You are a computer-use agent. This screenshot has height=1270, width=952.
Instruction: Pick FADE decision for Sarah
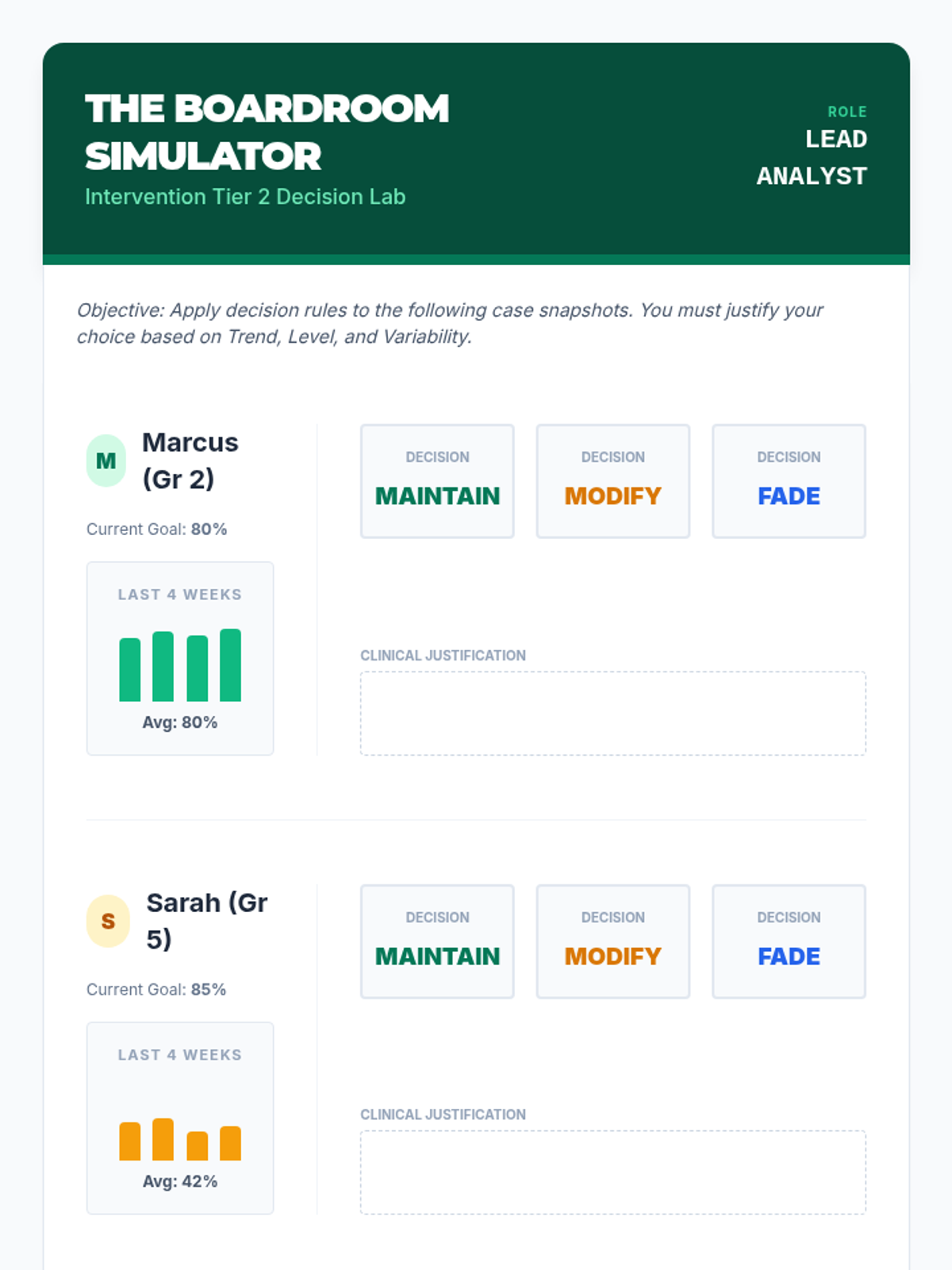[789, 941]
